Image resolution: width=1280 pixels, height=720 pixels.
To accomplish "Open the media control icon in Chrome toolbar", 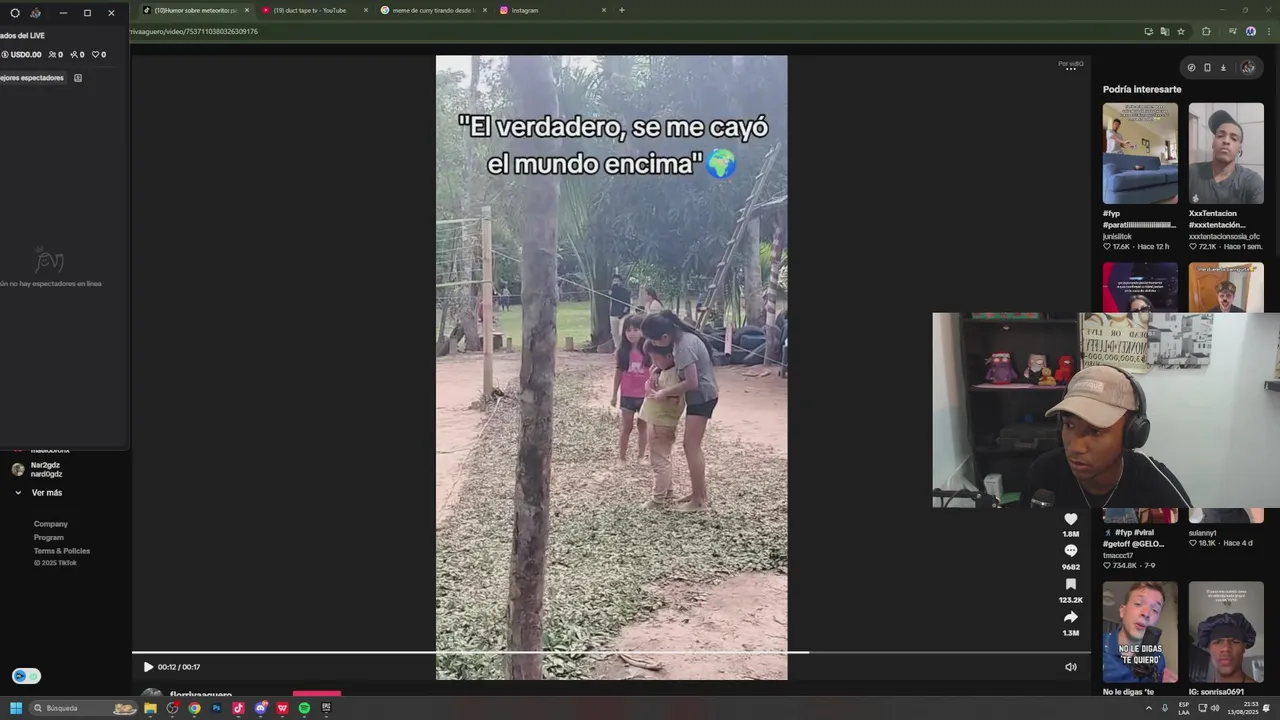I will point(1235,31).
